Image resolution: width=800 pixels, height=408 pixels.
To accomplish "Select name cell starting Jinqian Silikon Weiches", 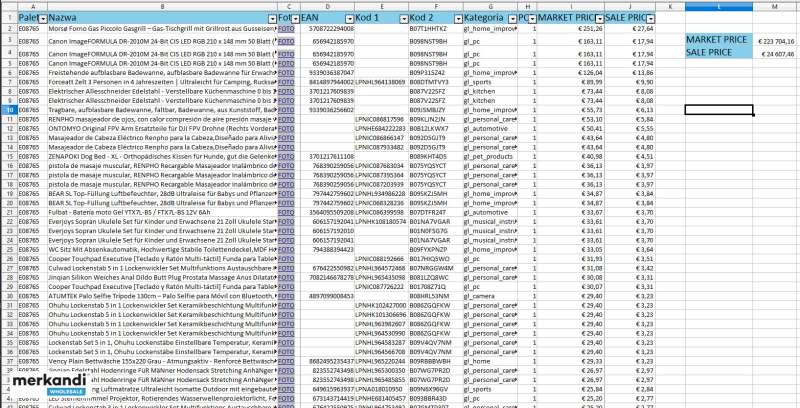I will point(162,277).
